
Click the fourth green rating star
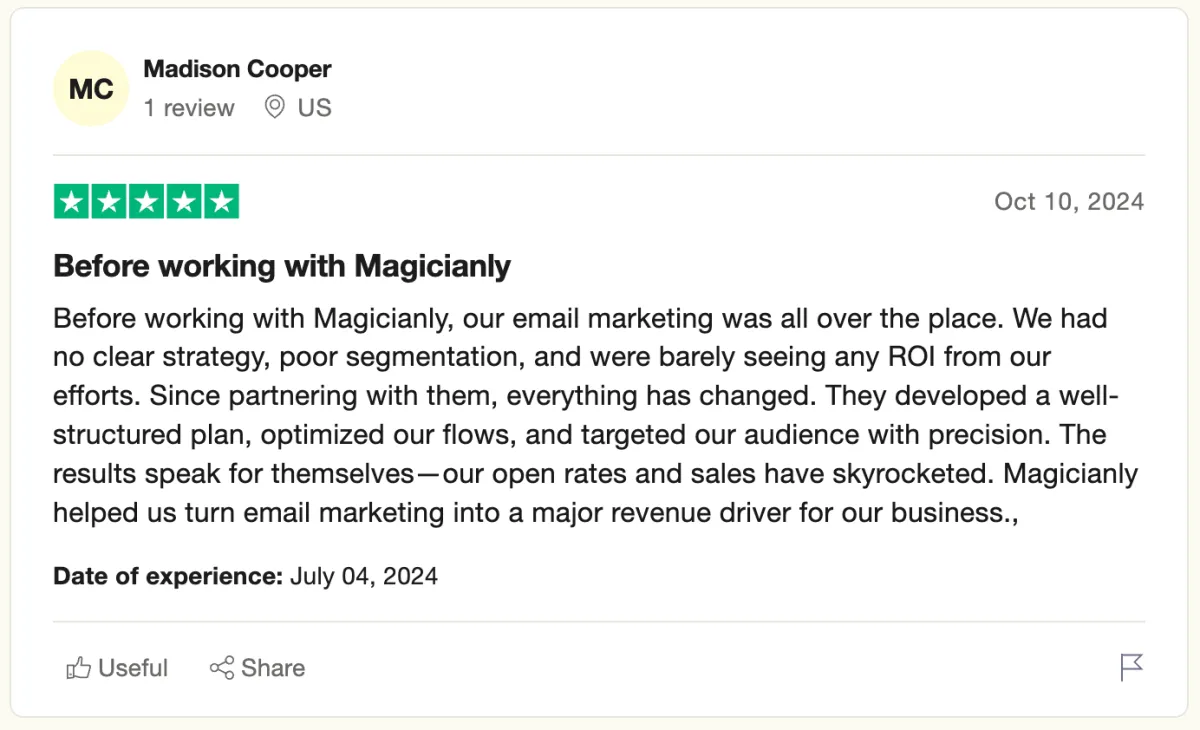tap(184, 202)
